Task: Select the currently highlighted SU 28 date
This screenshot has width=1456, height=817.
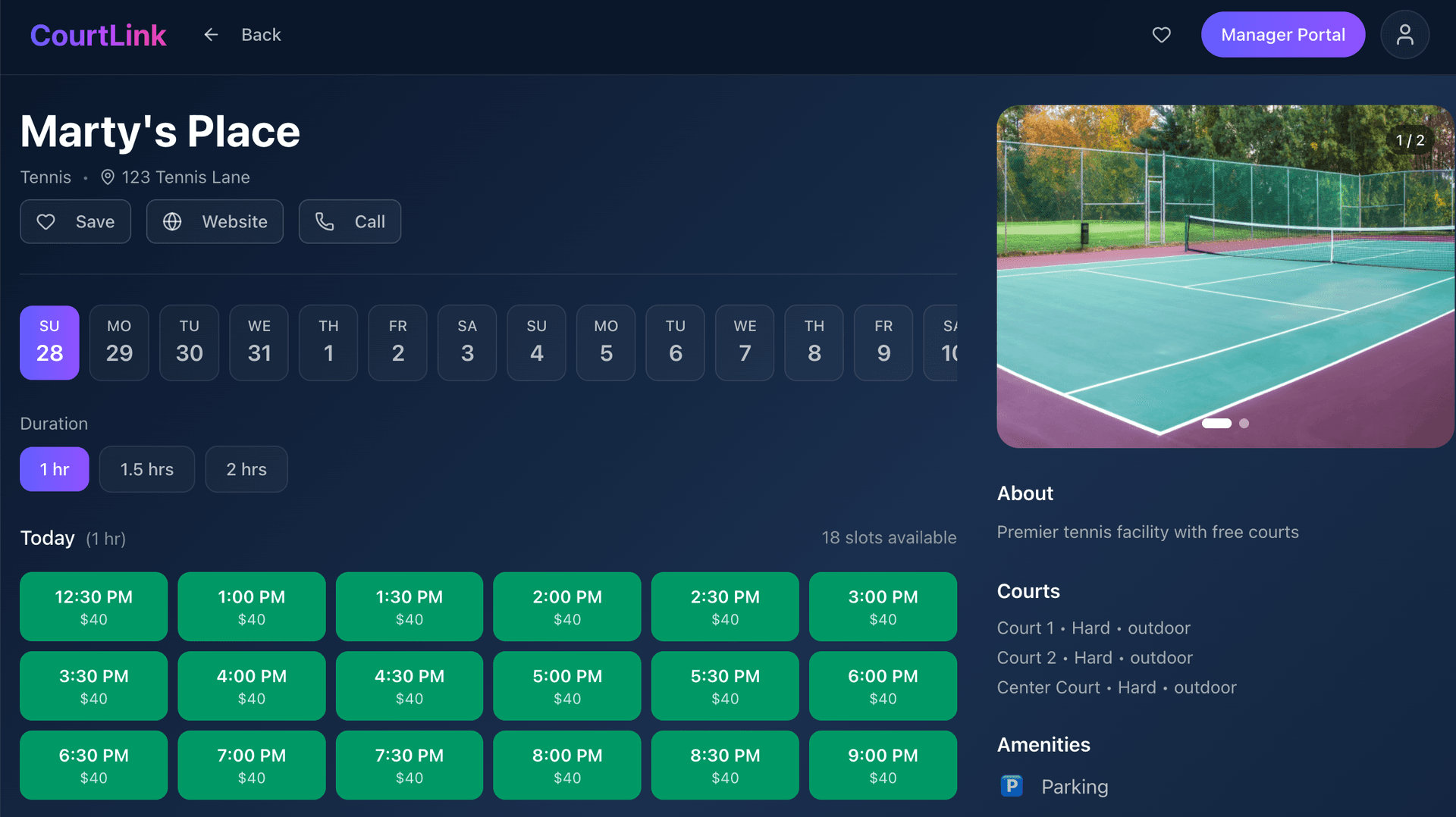Action: click(49, 343)
